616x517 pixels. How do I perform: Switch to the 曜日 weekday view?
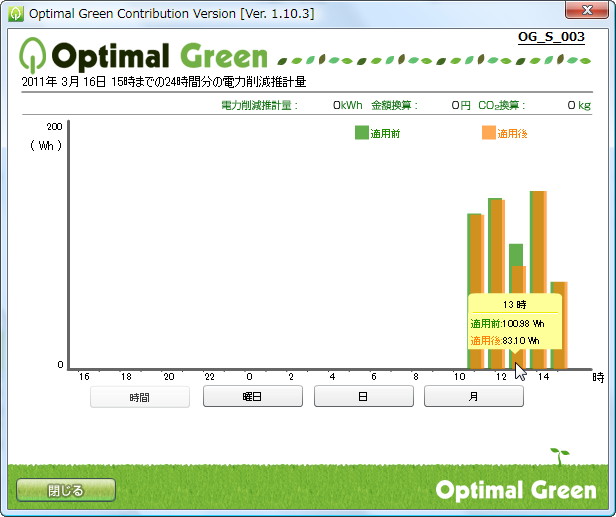point(253,396)
